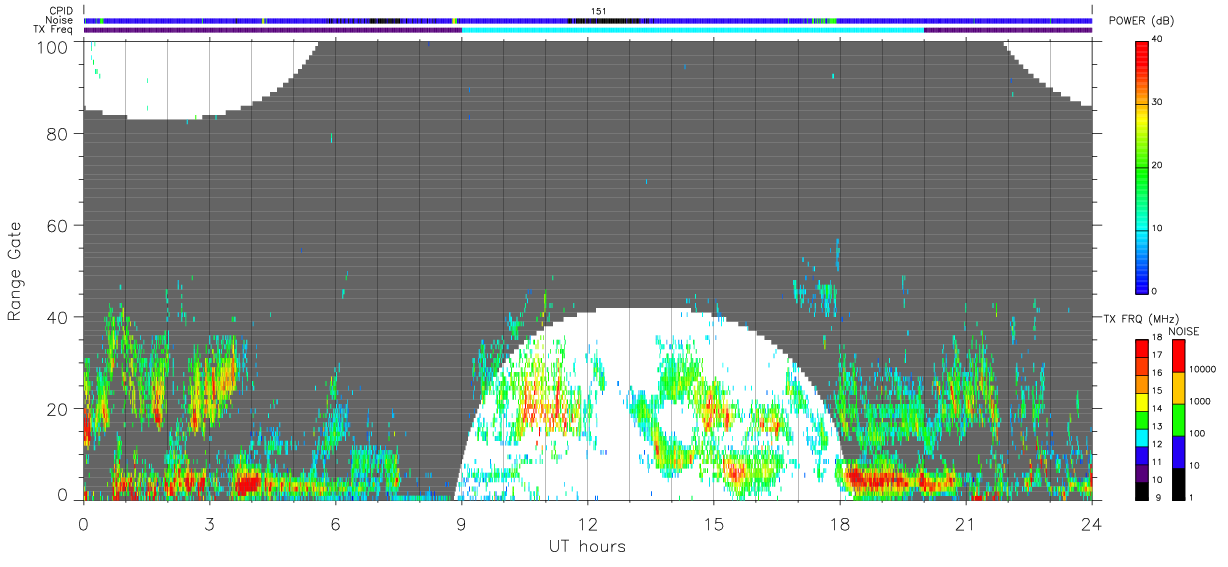
Task: Click the 21 tick label on the UT hours axis
Action: coord(965,524)
